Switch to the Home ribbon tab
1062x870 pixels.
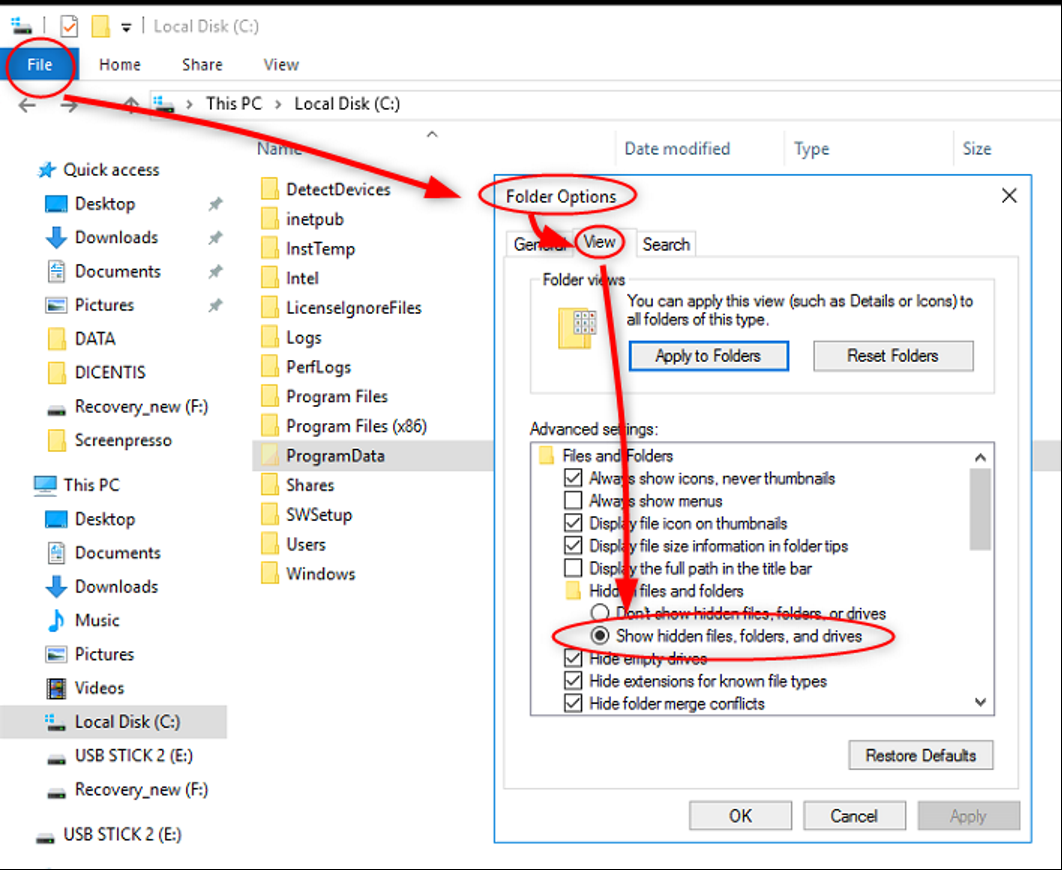(x=120, y=64)
